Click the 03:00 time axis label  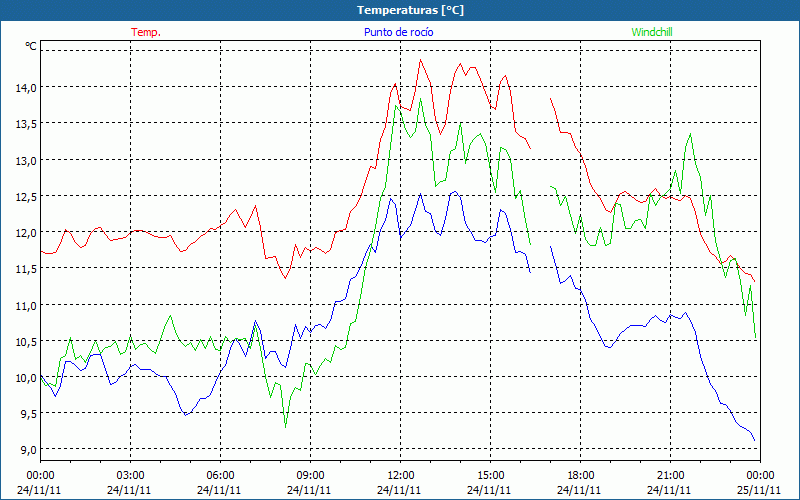click(x=130, y=476)
